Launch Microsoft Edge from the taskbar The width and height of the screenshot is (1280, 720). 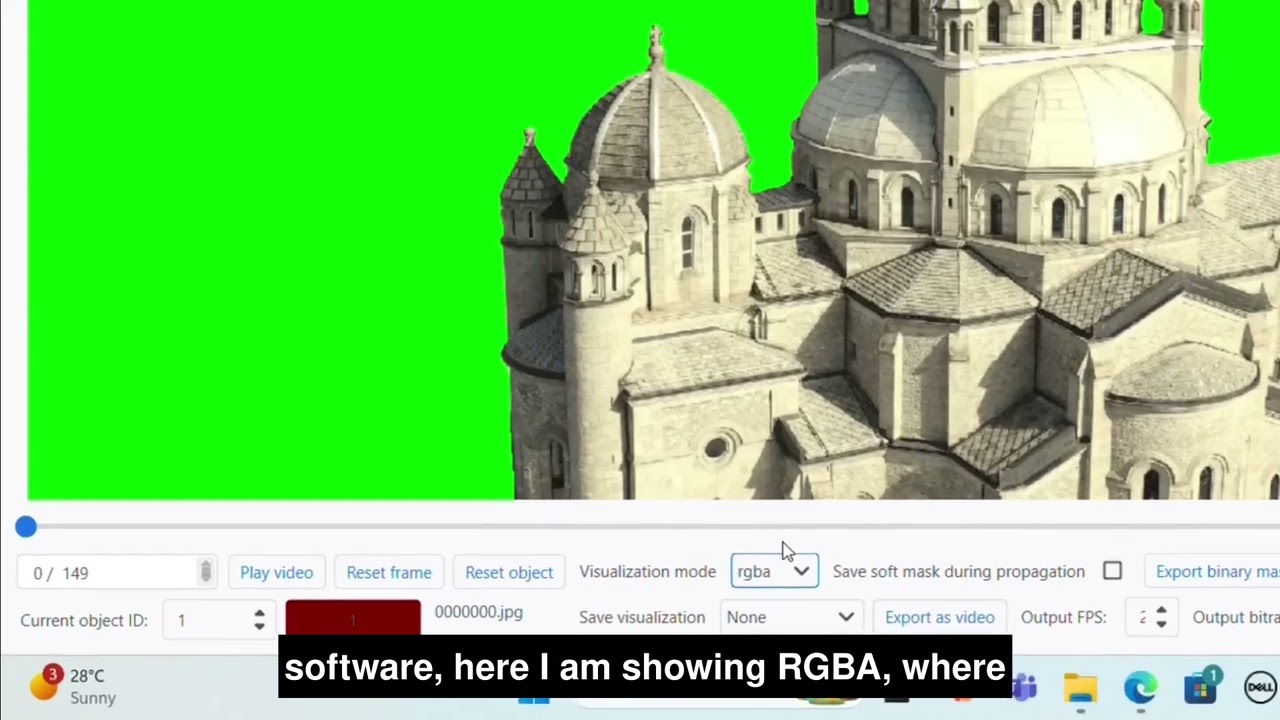coord(1139,688)
